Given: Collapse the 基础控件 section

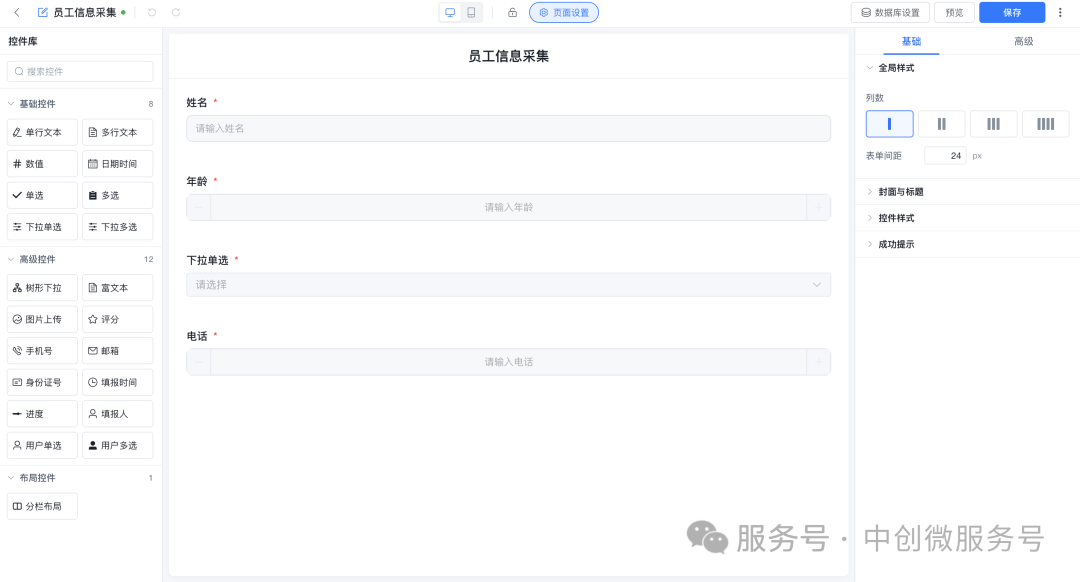Looking at the screenshot, I should [x=11, y=104].
